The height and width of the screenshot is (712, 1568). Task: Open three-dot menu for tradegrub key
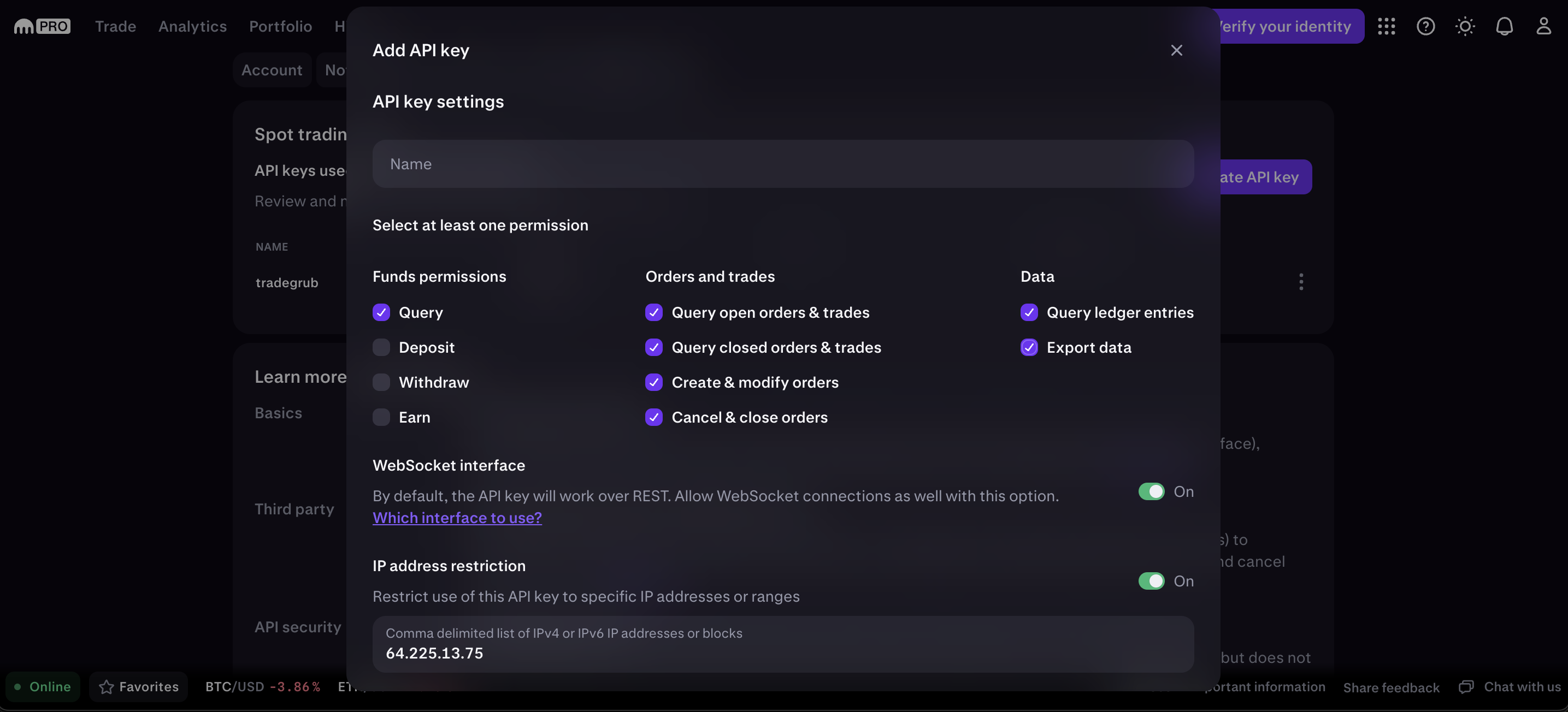1301,281
